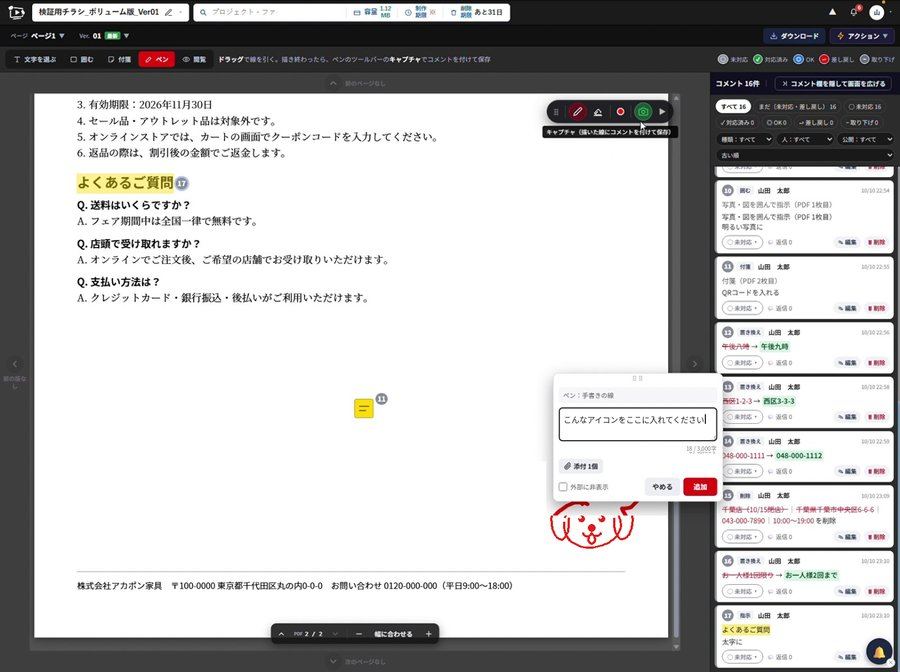Open the 人：すべて dropdown
The width and height of the screenshot is (900, 672).
pos(805,139)
